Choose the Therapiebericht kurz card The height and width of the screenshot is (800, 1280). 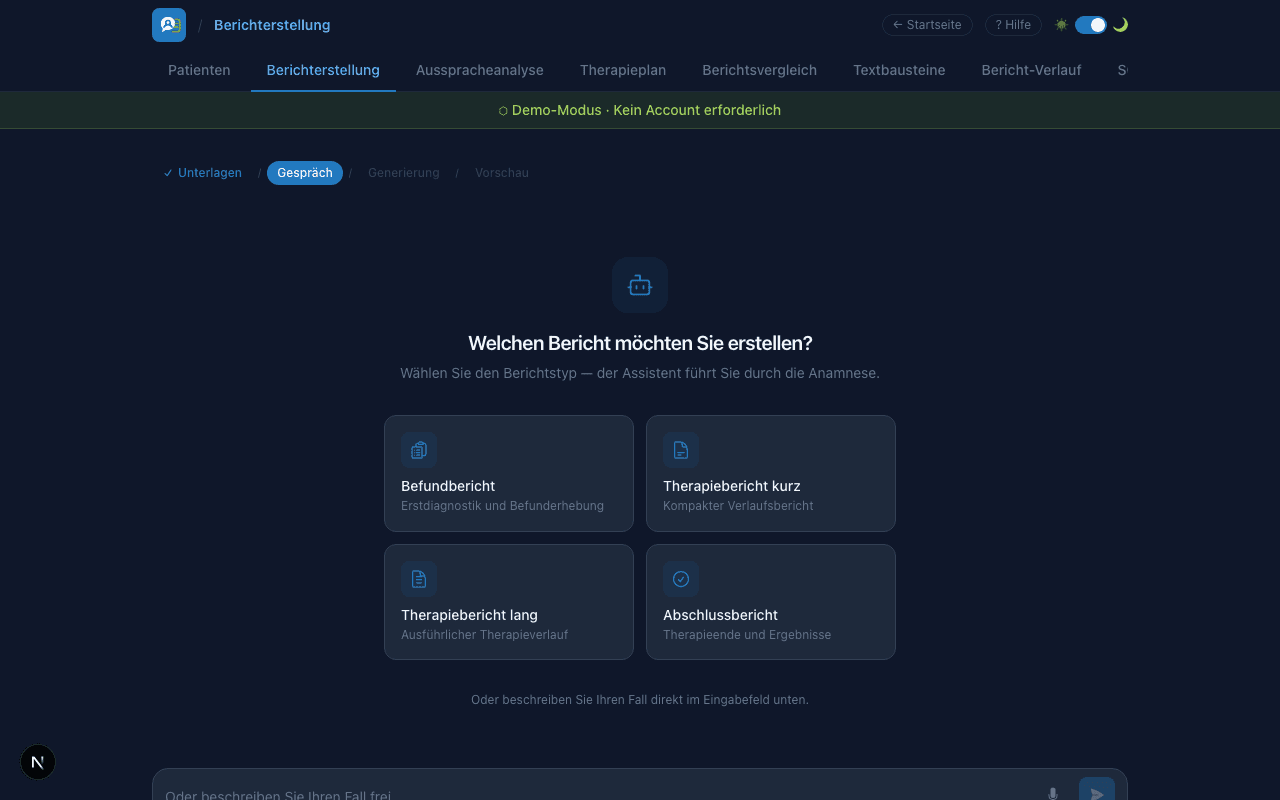tap(771, 473)
